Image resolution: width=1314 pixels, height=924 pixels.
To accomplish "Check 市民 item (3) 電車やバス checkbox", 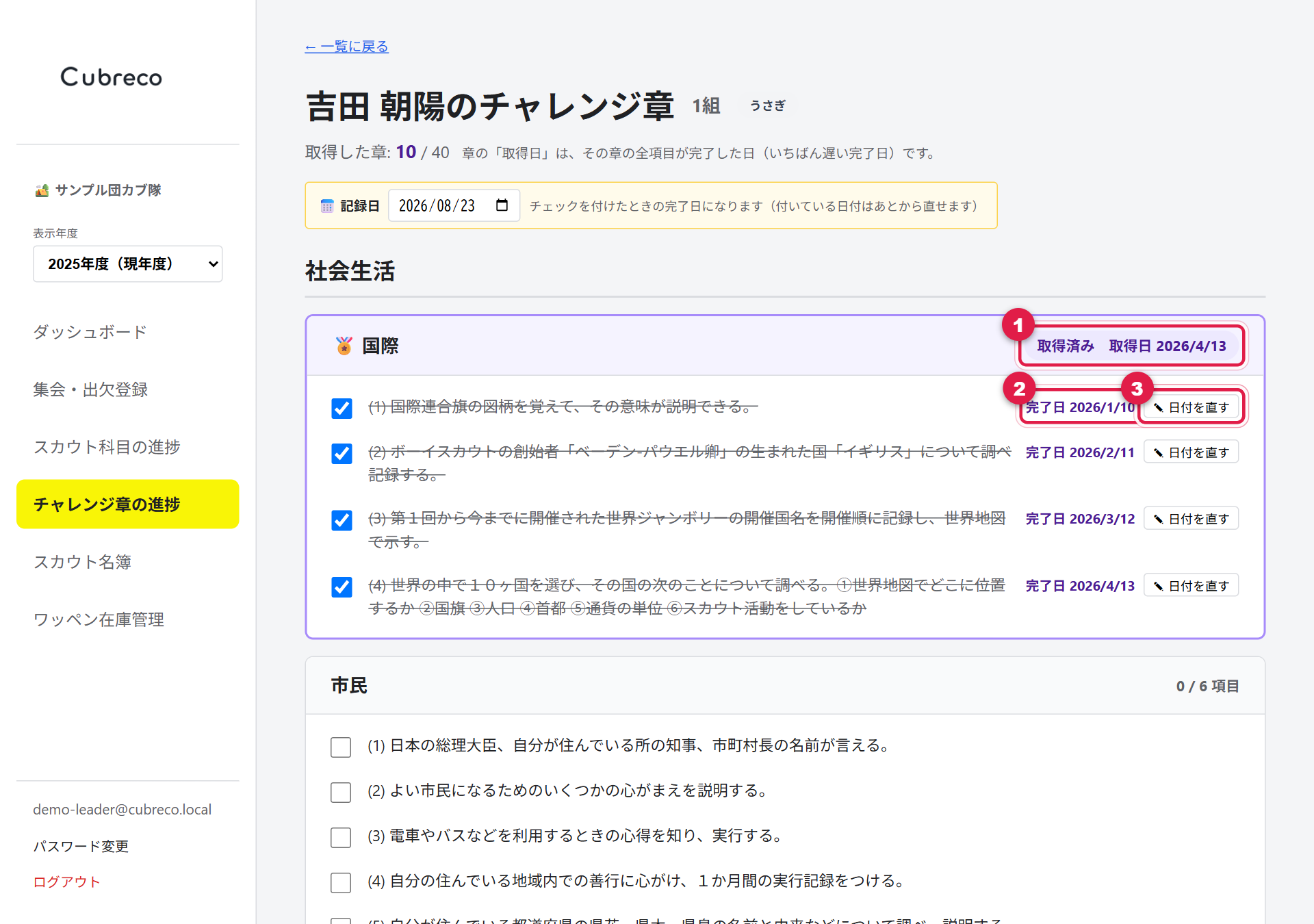I will click(341, 837).
